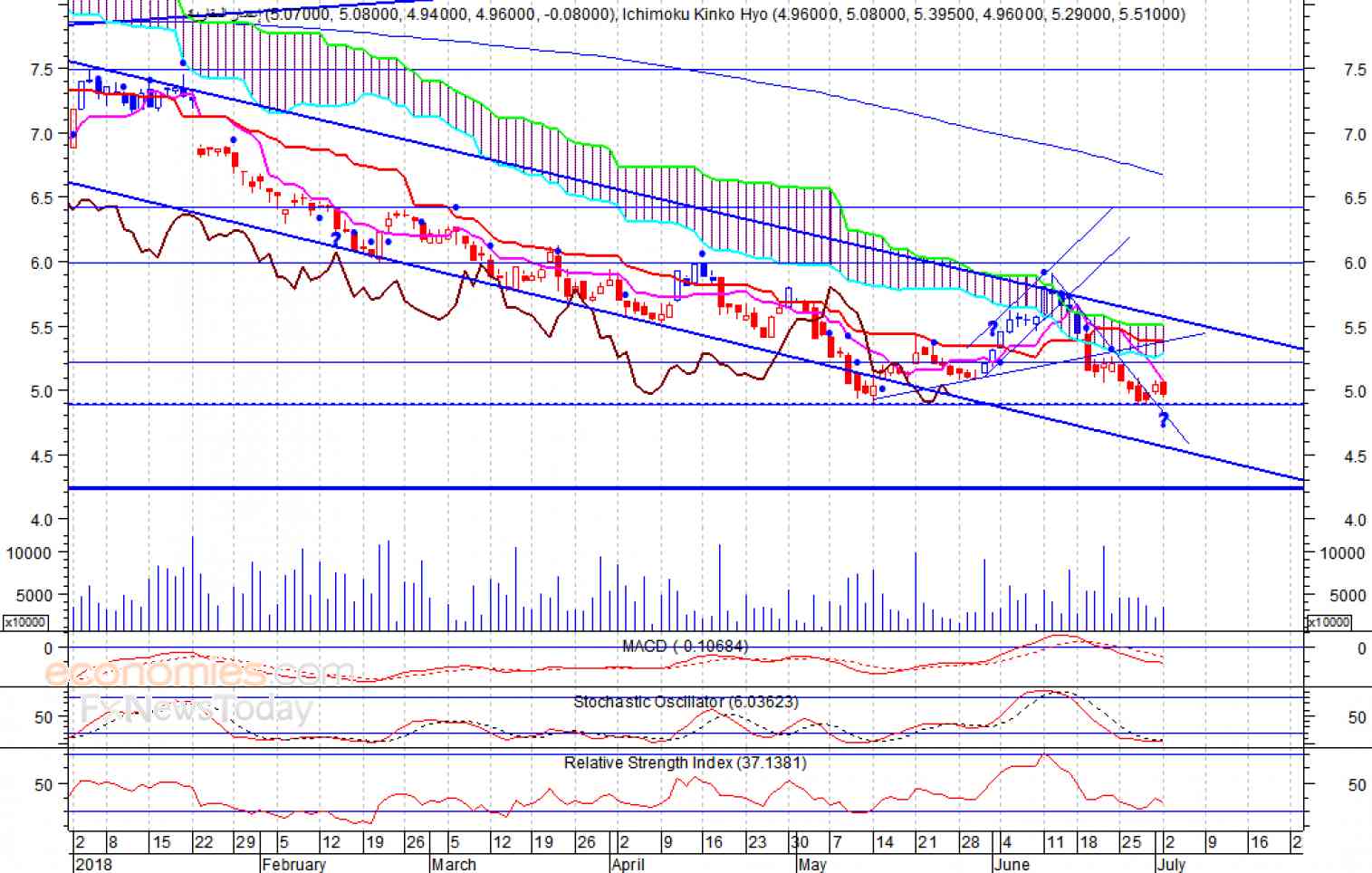This screenshot has height=873, width=1372.
Task: Click the 15 date label on time axis
Action: pyautogui.click(x=161, y=842)
